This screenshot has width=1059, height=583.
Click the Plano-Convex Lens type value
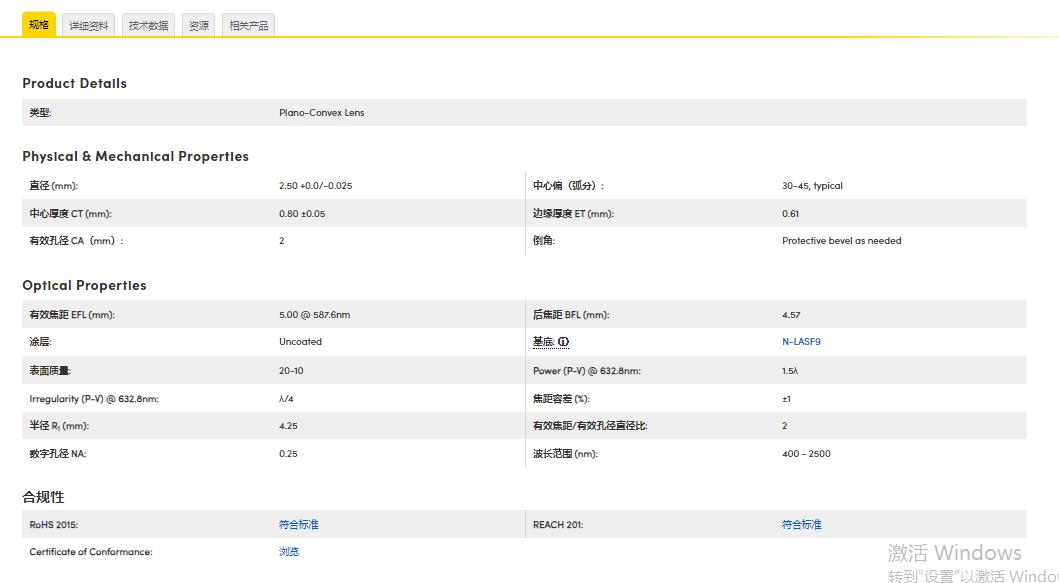(x=321, y=113)
